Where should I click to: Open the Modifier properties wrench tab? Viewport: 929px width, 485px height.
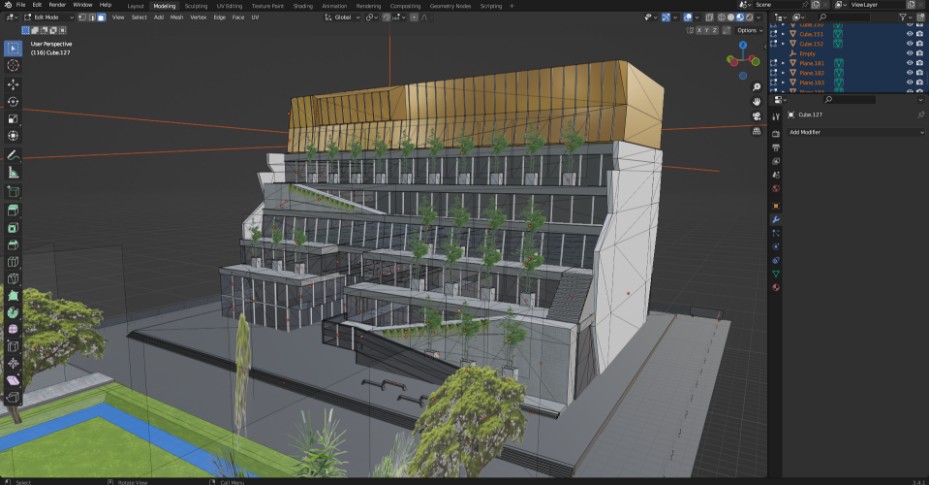776,218
